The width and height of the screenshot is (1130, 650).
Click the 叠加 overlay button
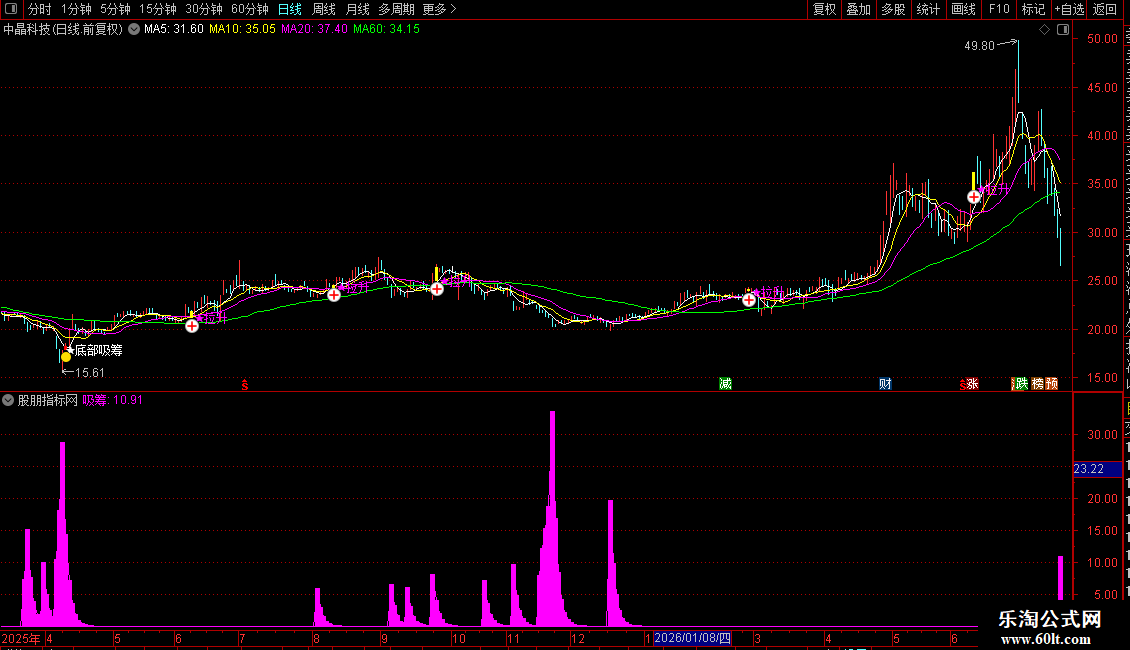click(859, 9)
